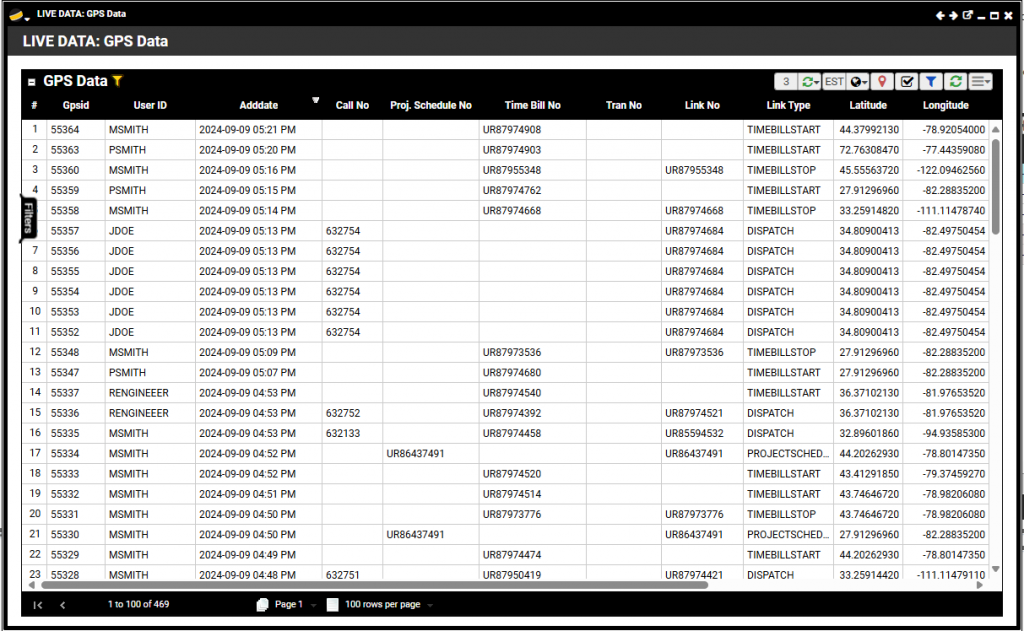Click the blue filter funnel icon
Screen dimensions: 1024x631
pos(930,82)
